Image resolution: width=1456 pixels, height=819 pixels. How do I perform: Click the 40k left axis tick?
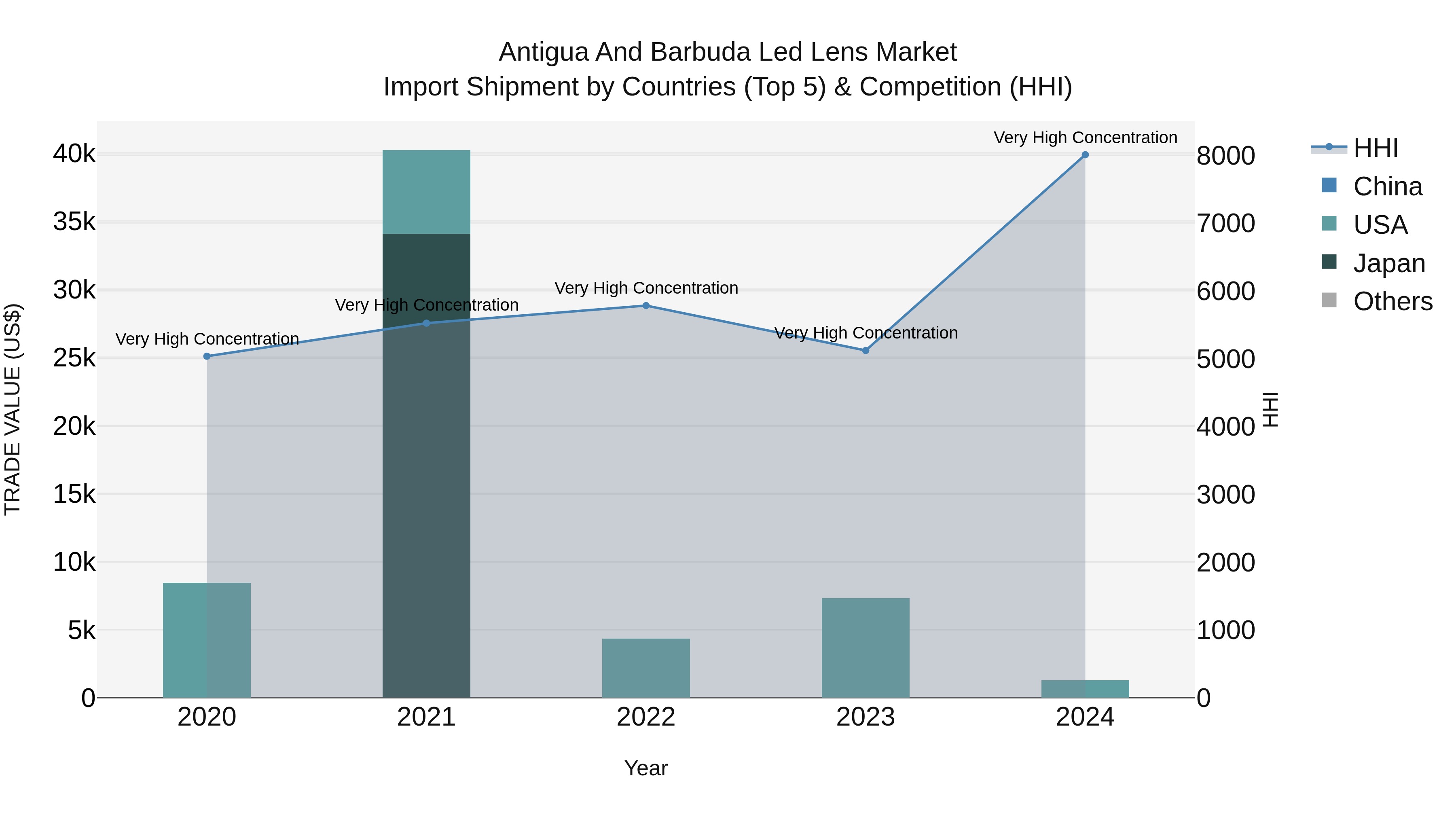[x=74, y=154]
